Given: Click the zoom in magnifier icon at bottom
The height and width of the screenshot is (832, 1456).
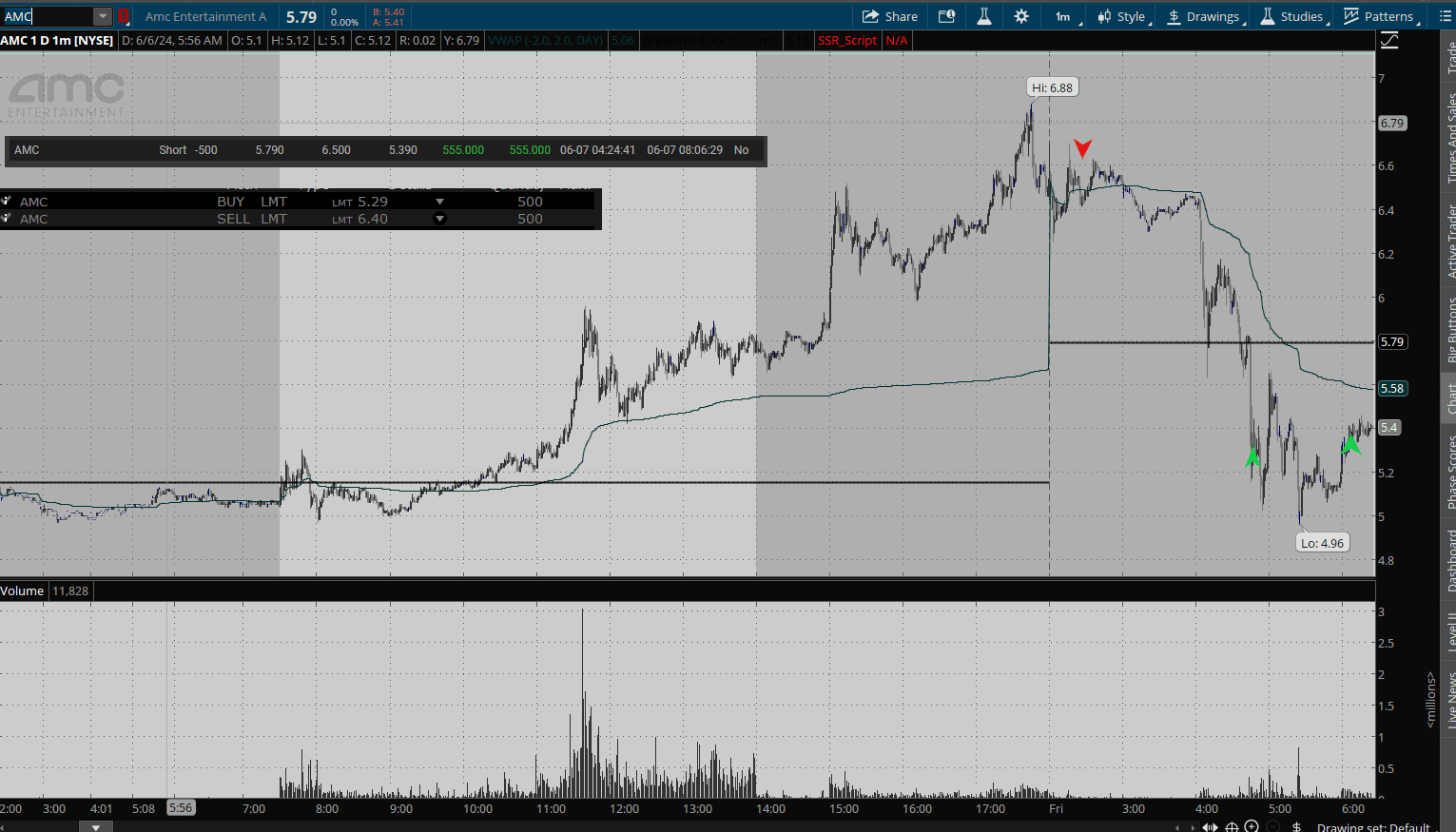Looking at the screenshot, I should pos(1252,827).
